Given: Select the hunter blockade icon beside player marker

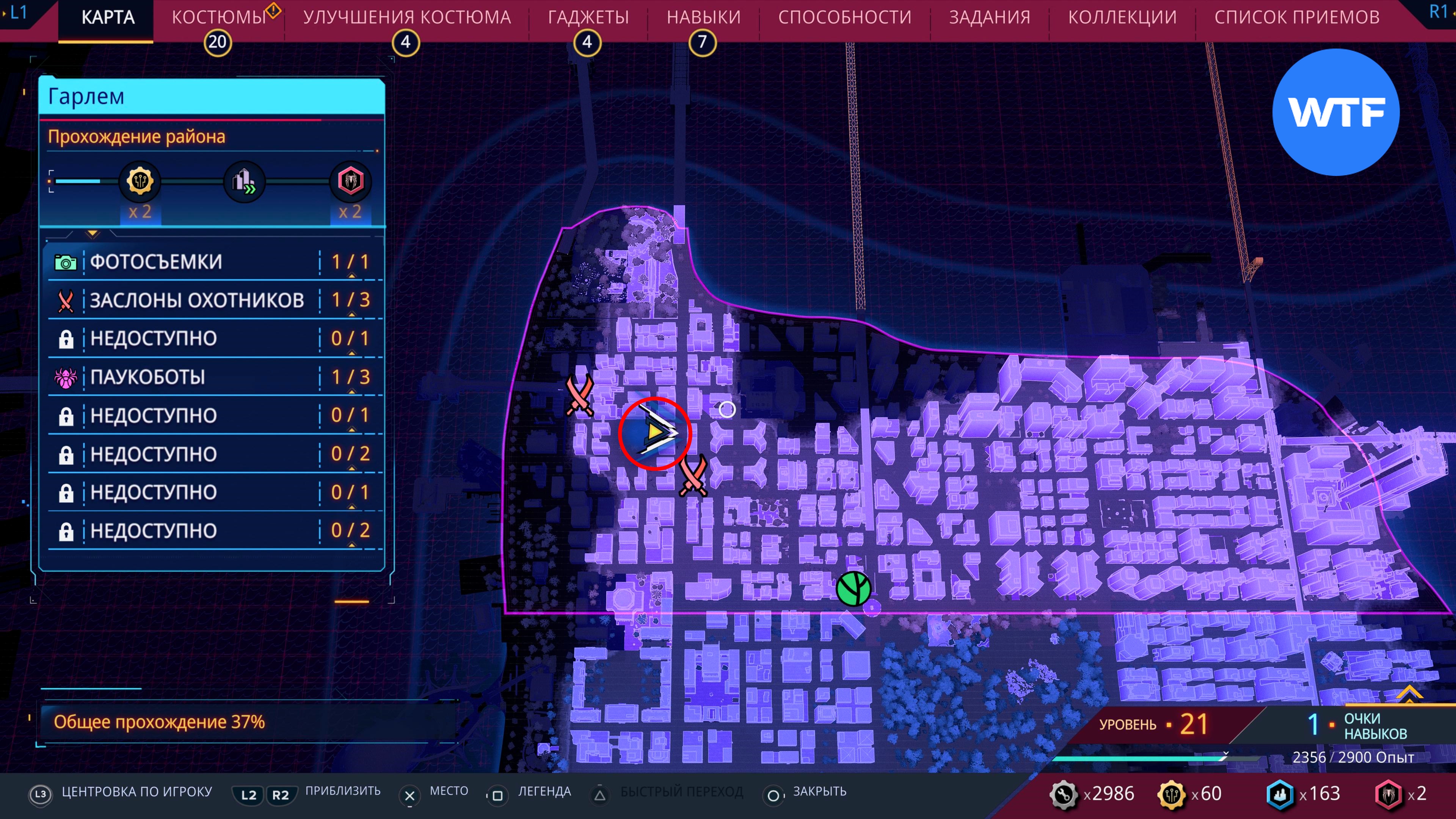Looking at the screenshot, I should pos(693,476).
